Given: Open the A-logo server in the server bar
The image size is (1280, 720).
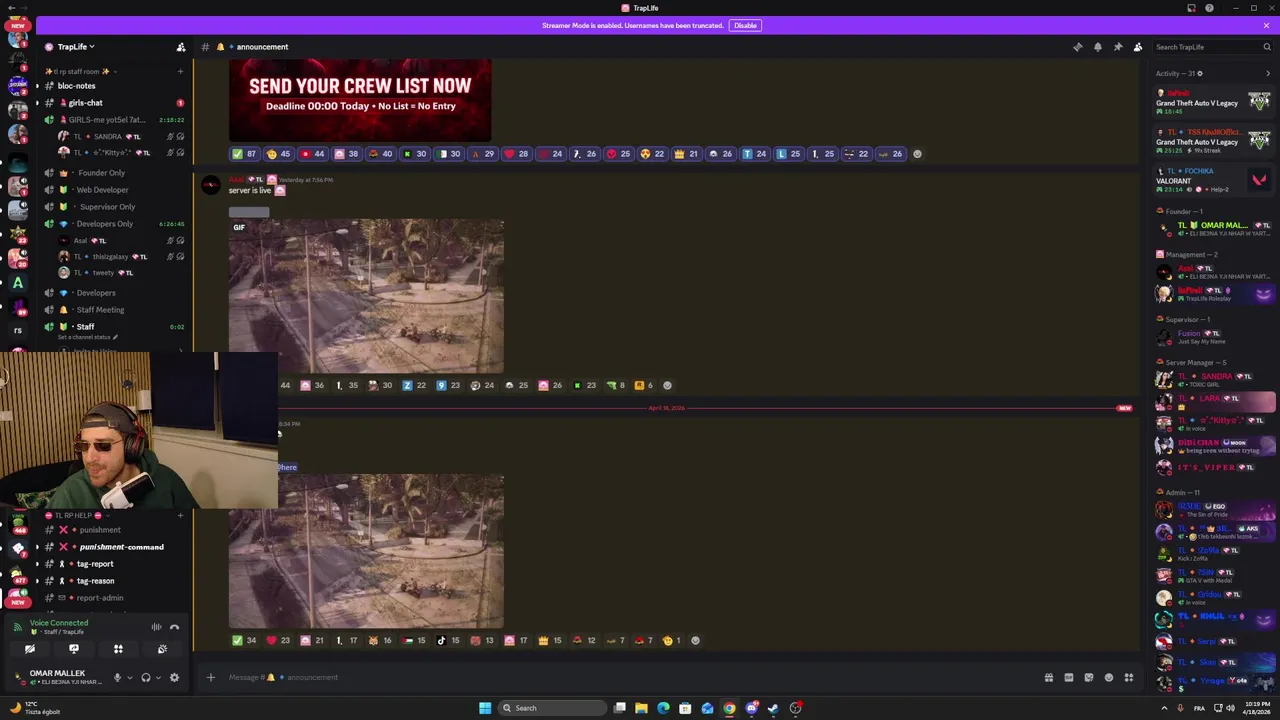Looking at the screenshot, I should coord(17,283).
